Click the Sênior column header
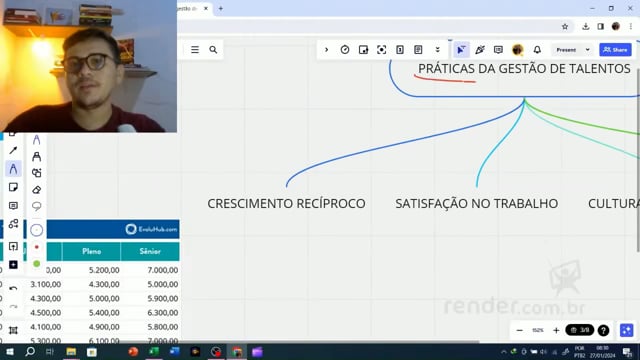Viewport: 640px width, 360px height. 150,251
